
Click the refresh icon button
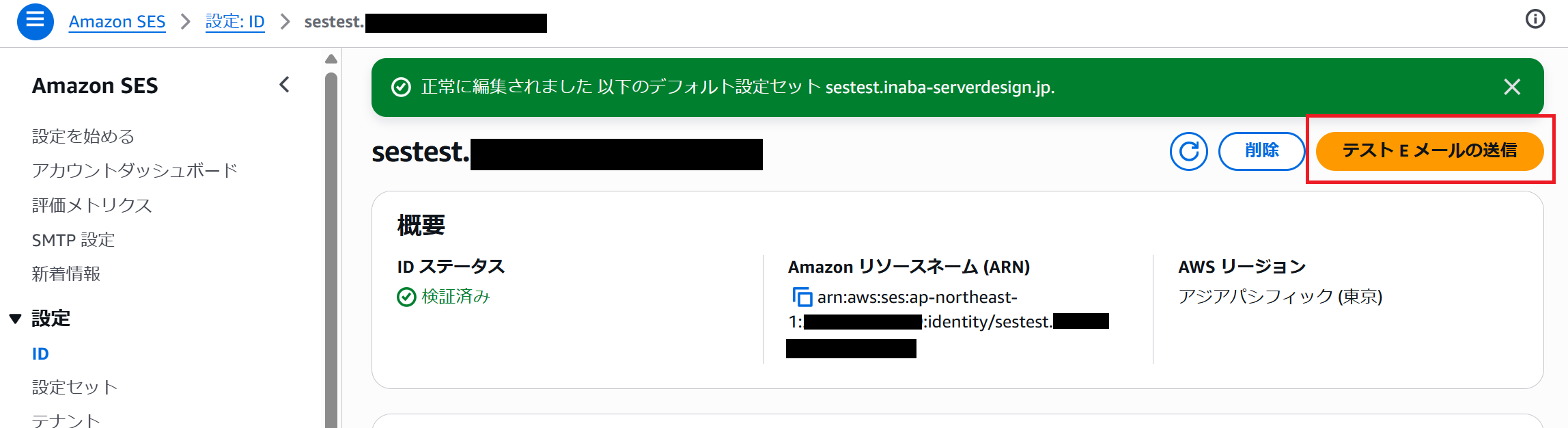(x=1188, y=151)
